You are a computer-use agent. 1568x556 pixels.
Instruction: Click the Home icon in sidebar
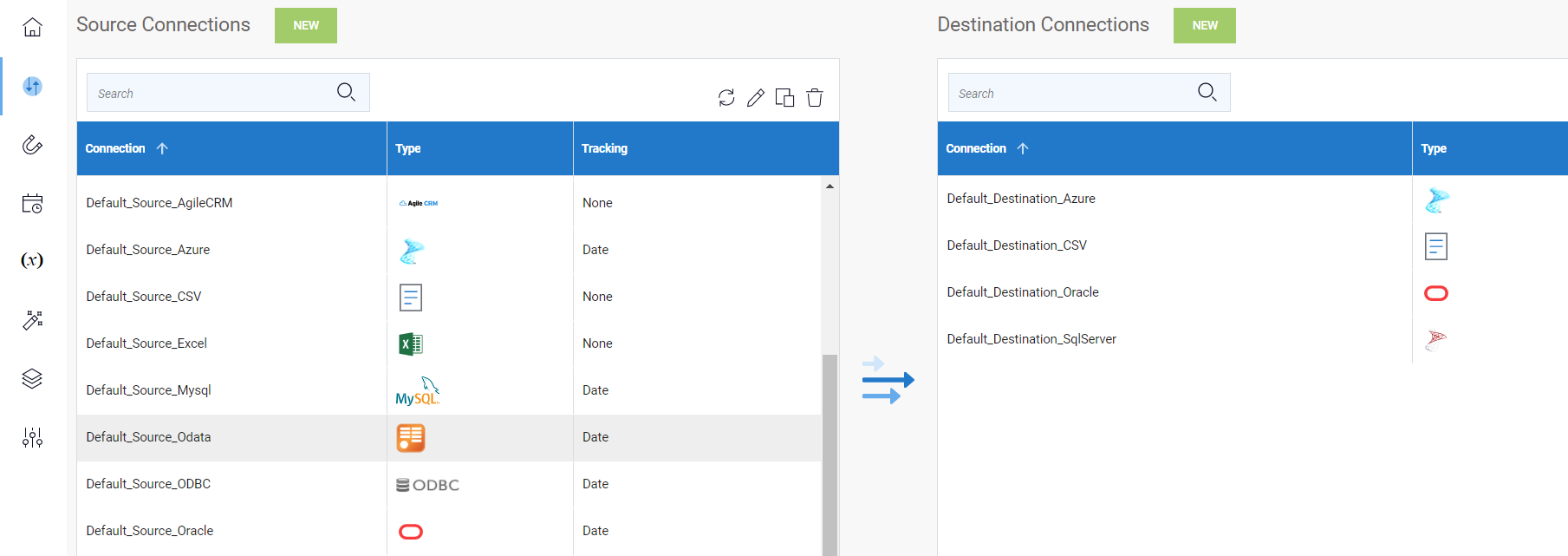[32, 28]
